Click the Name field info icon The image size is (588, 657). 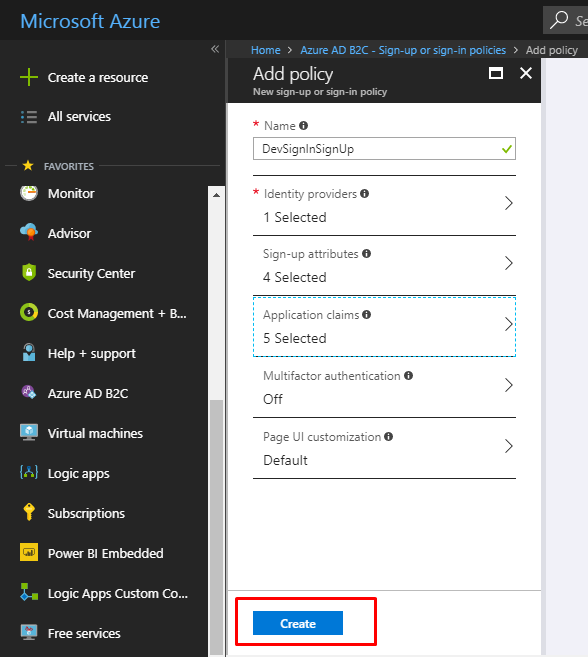pos(303,126)
